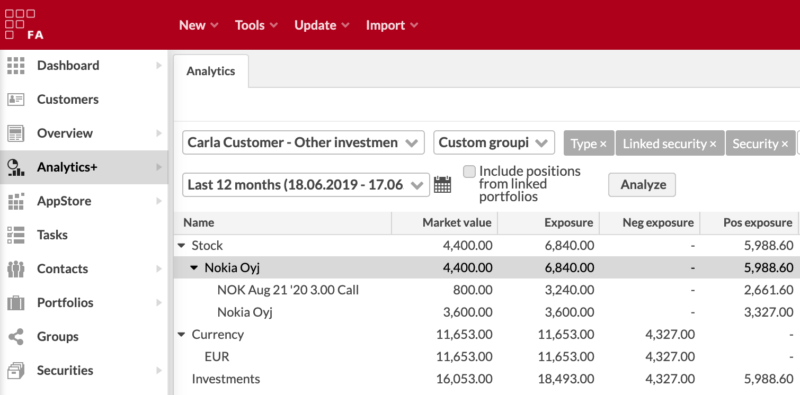800x395 pixels.
Task: Click the Groups share icon
Action: [x=16, y=337]
